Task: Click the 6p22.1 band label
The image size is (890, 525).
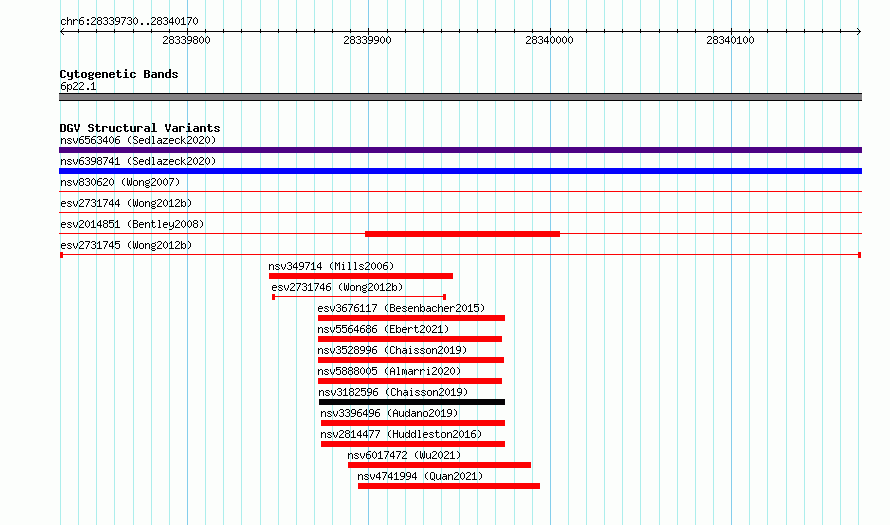Action: (x=78, y=86)
